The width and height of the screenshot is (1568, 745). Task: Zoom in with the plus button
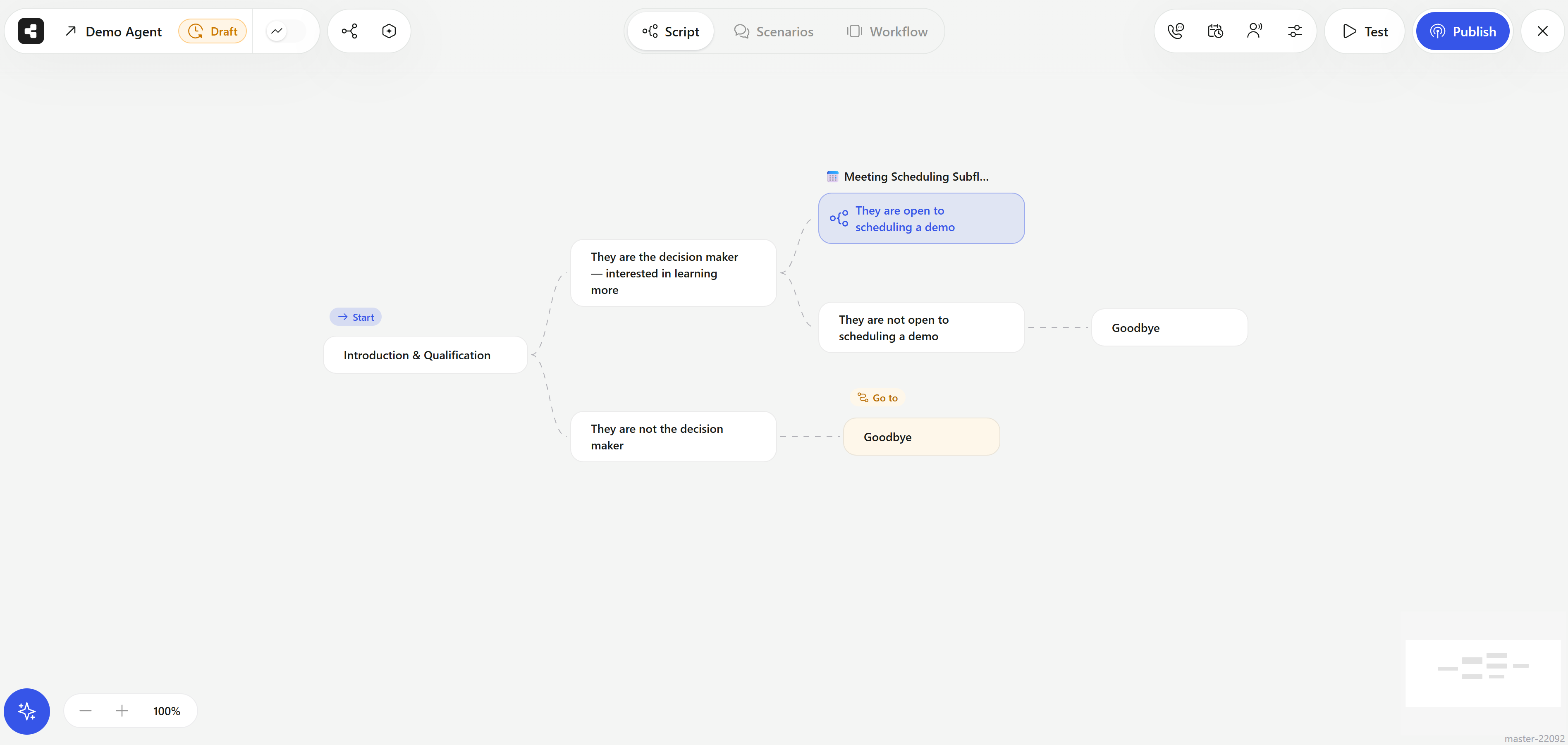click(x=122, y=711)
